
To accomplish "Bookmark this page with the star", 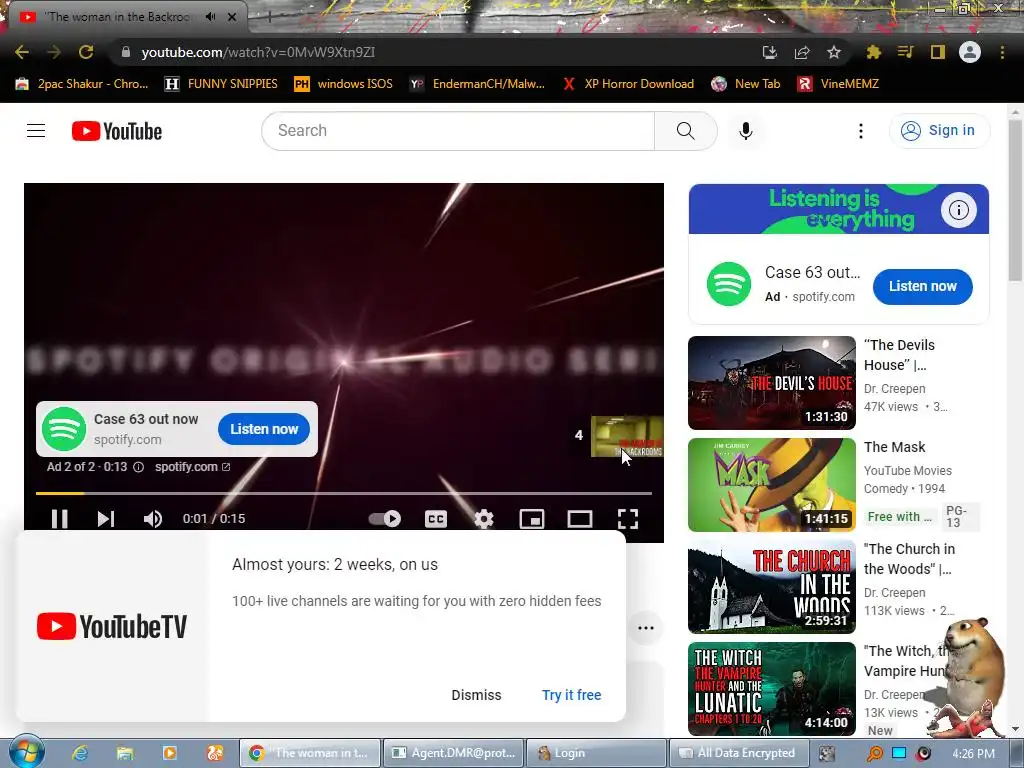I will [x=834, y=52].
